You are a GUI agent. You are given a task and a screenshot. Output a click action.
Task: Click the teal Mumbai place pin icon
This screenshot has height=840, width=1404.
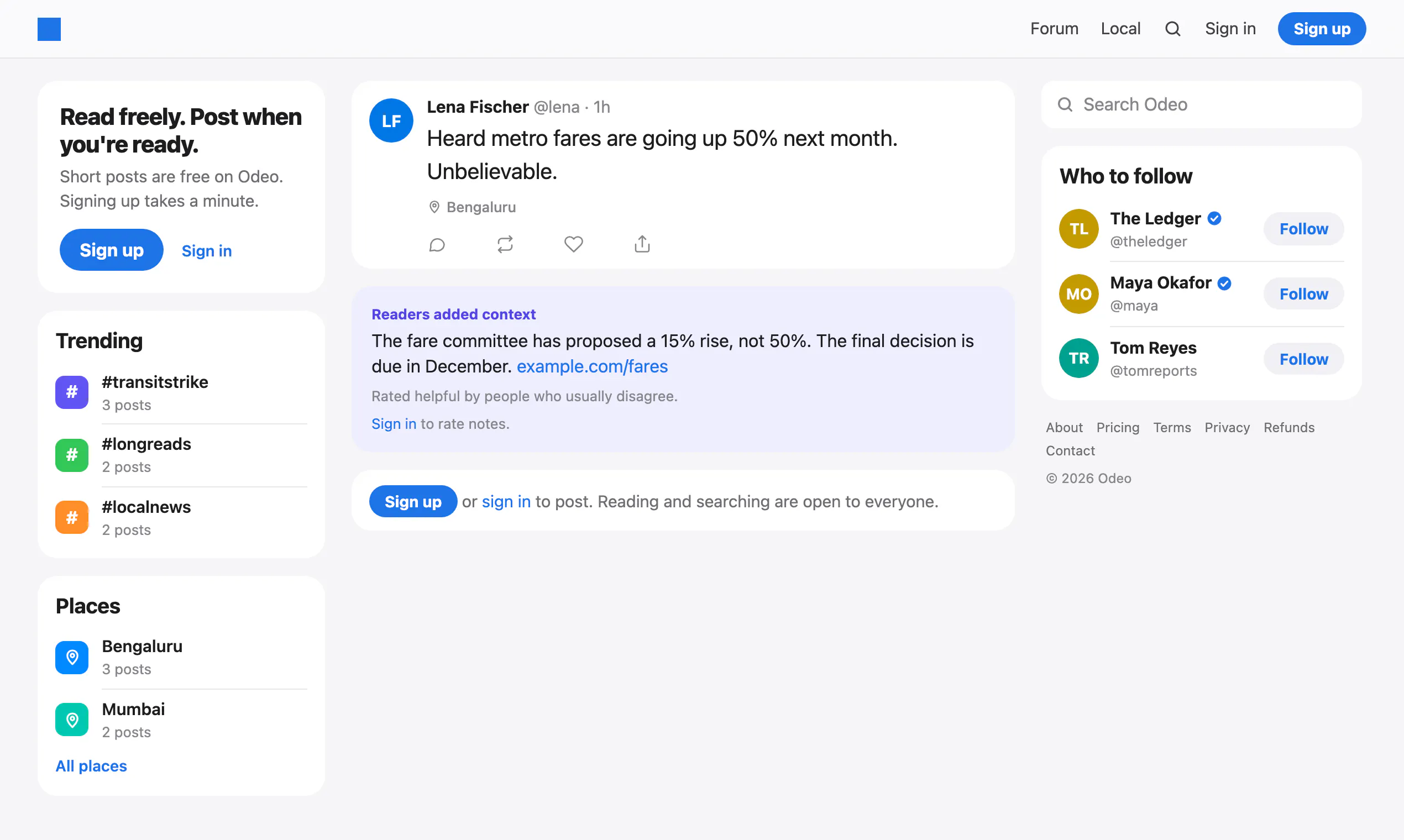pyautogui.click(x=72, y=720)
